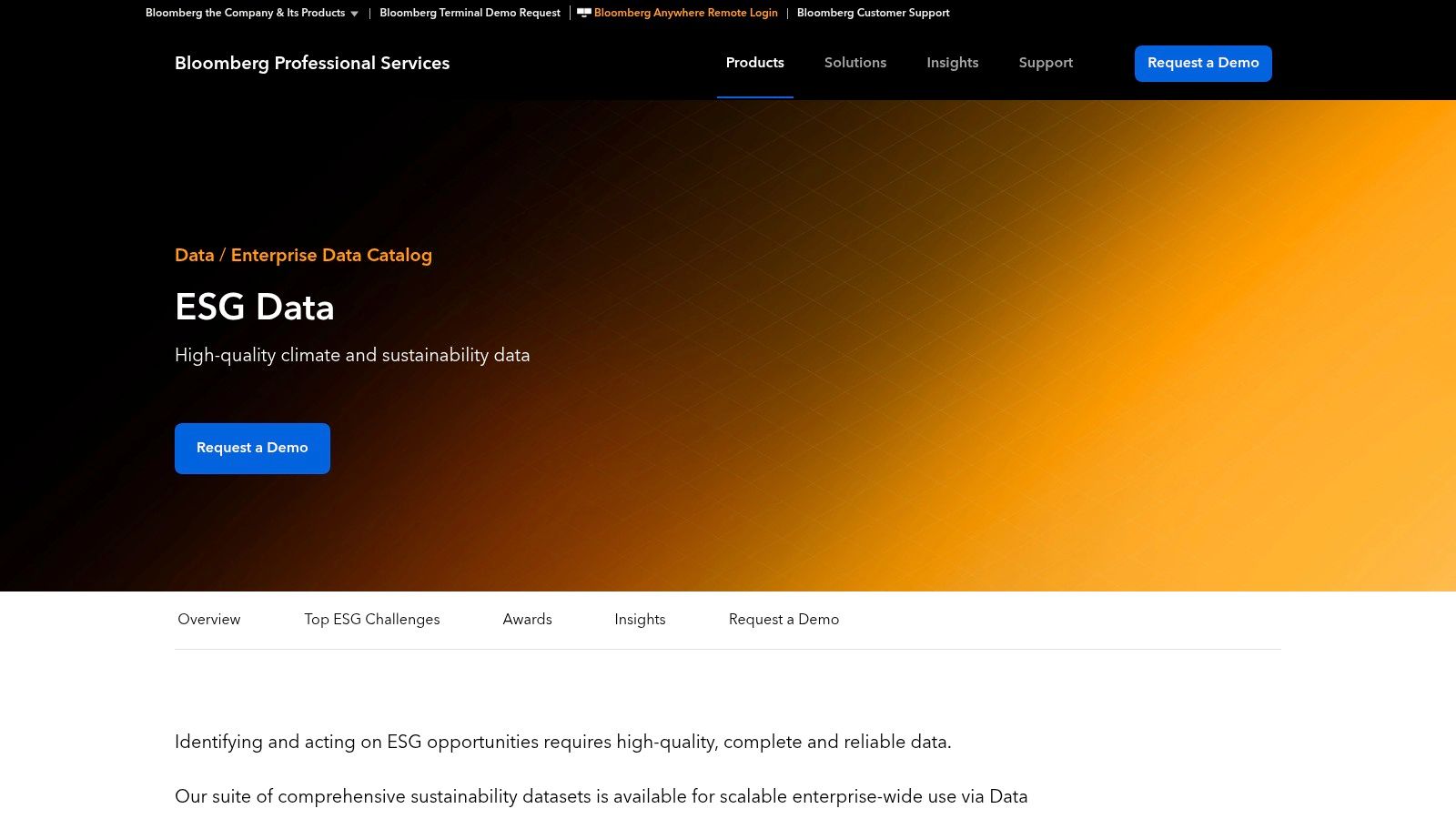Select the Request a Demo section tab
The image size is (1456, 819).
point(784,620)
